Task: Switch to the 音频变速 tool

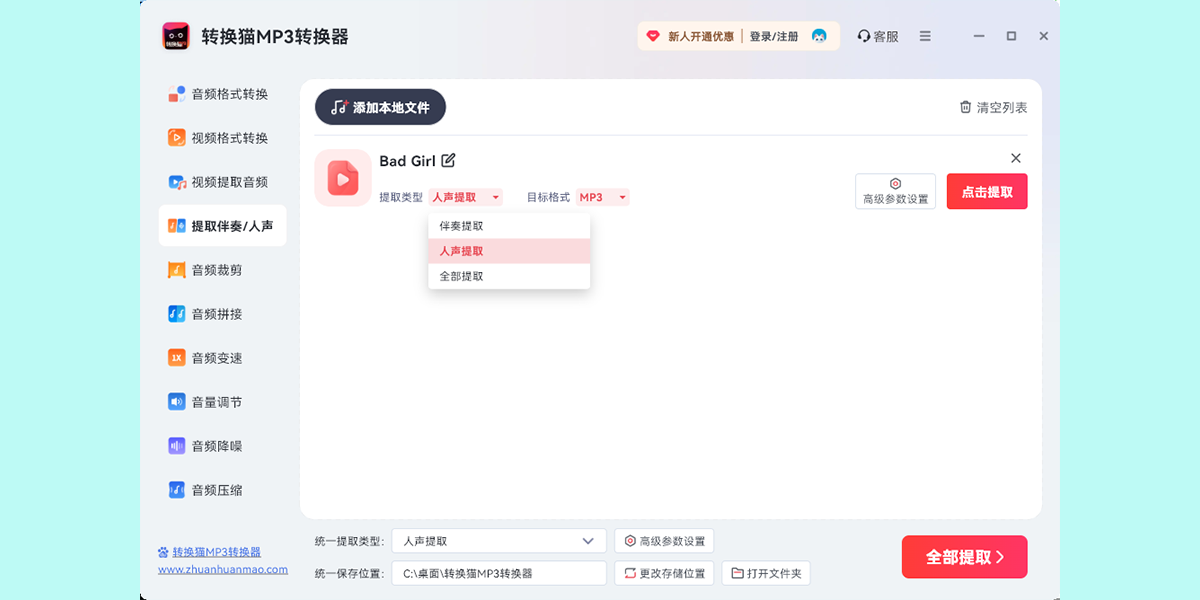Action: click(219, 357)
